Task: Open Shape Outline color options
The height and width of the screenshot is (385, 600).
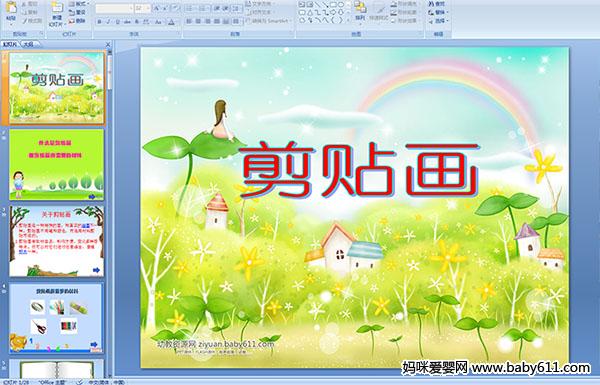Action: pyautogui.click(x=404, y=12)
